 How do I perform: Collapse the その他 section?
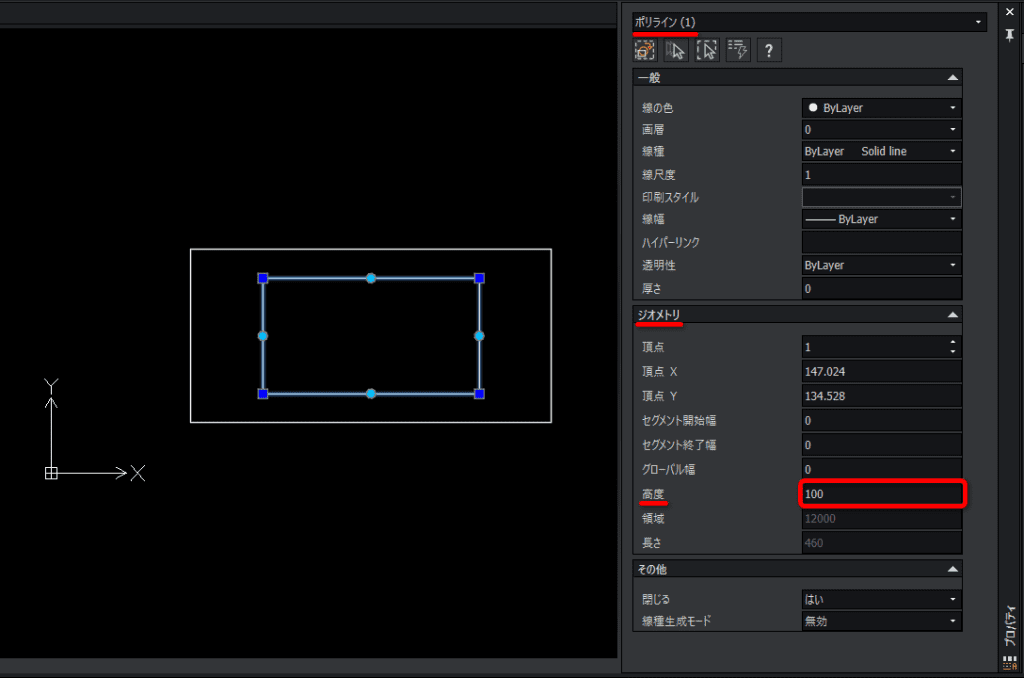(x=953, y=570)
